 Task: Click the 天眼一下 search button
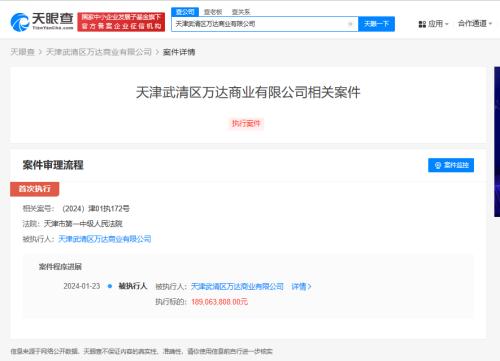(376, 24)
